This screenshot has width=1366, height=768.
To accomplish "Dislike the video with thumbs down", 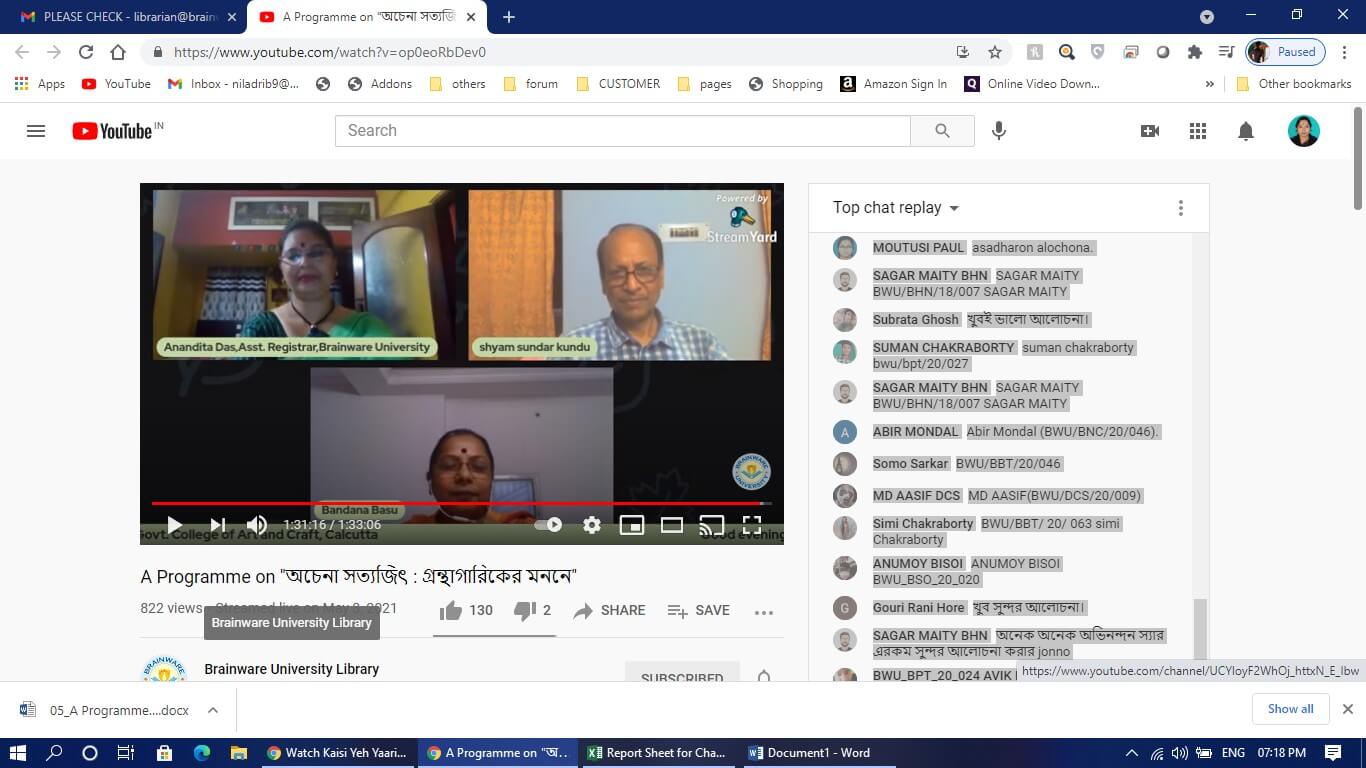I will pyautogui.click(x=525, y=611).
